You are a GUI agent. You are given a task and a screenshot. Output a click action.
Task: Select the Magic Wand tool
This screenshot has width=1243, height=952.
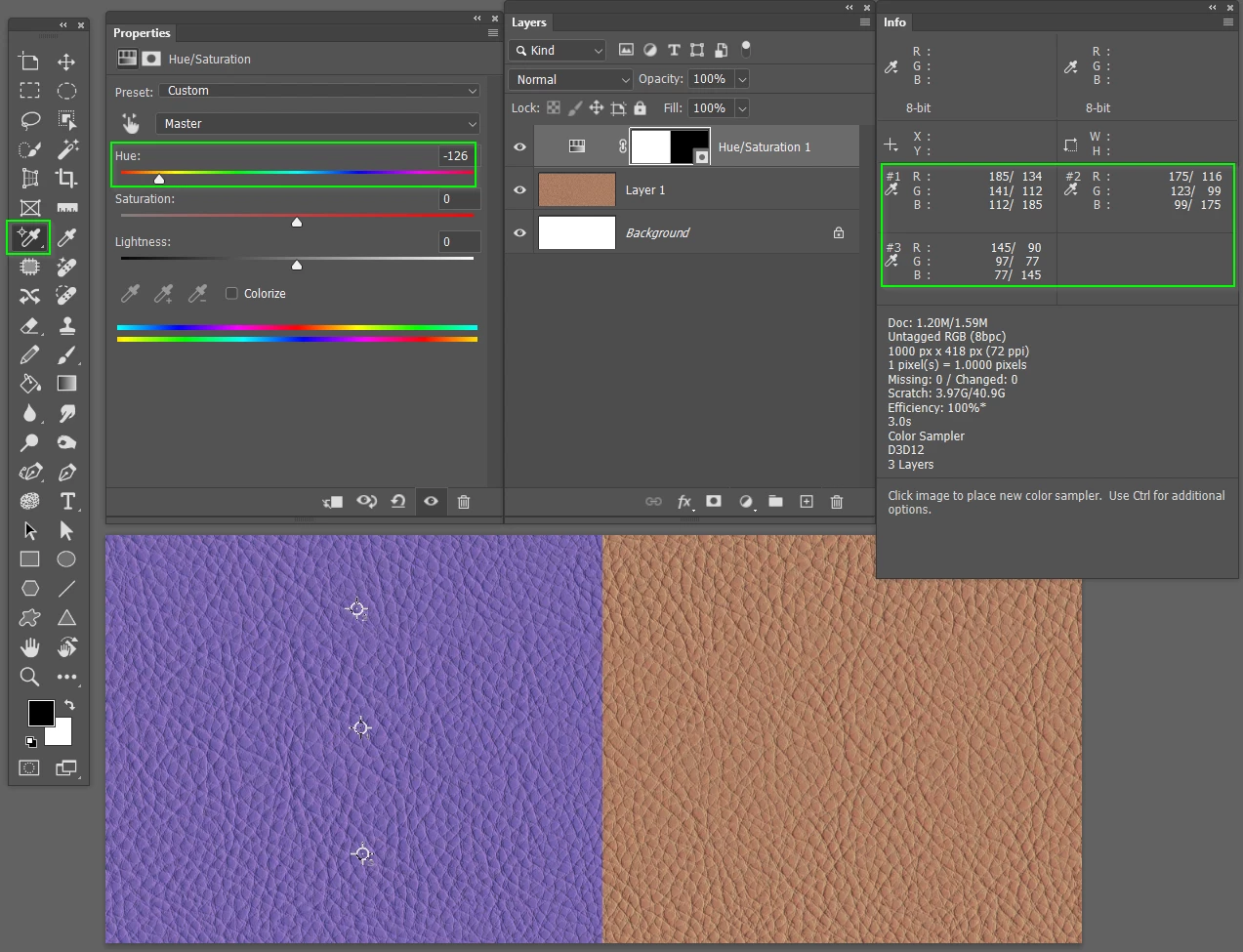[66, 149]
